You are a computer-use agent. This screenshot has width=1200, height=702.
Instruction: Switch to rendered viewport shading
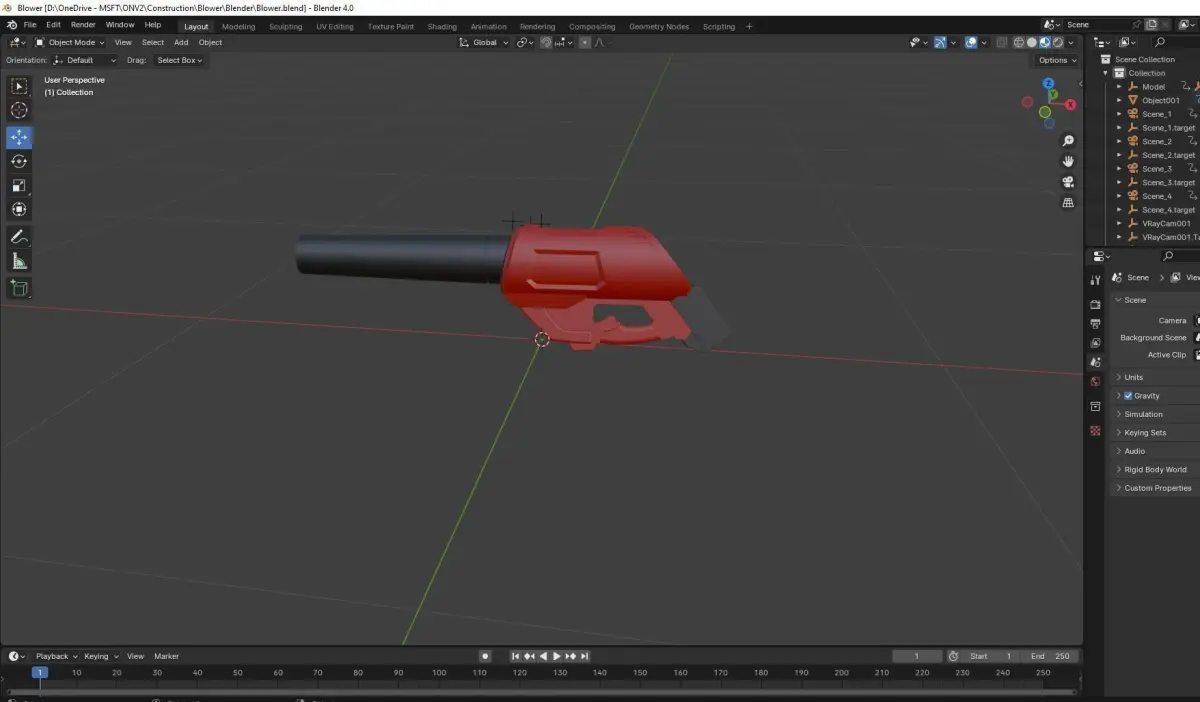coord(1058,43)
